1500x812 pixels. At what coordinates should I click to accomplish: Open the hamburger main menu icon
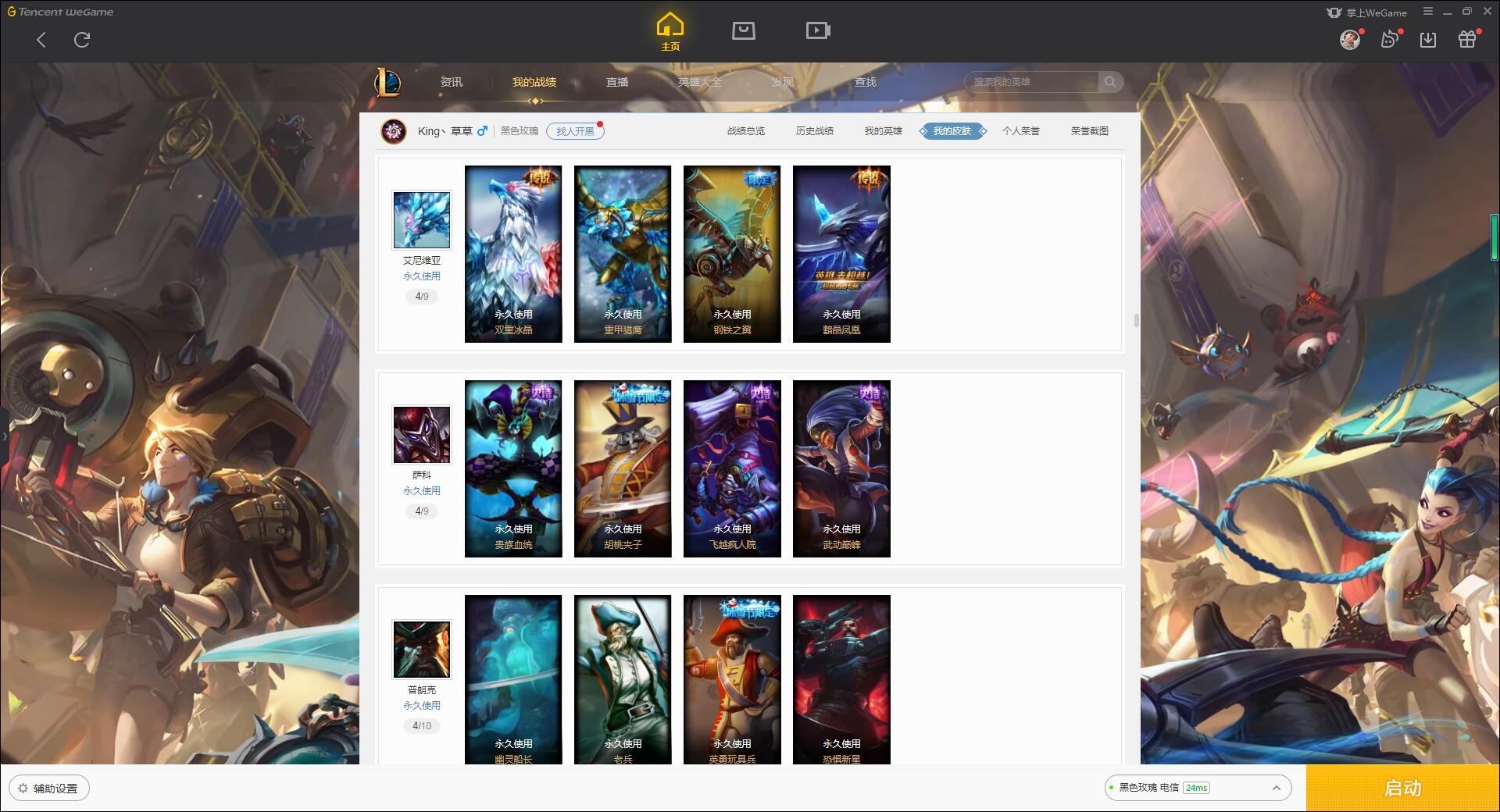tap(1428, 12)
